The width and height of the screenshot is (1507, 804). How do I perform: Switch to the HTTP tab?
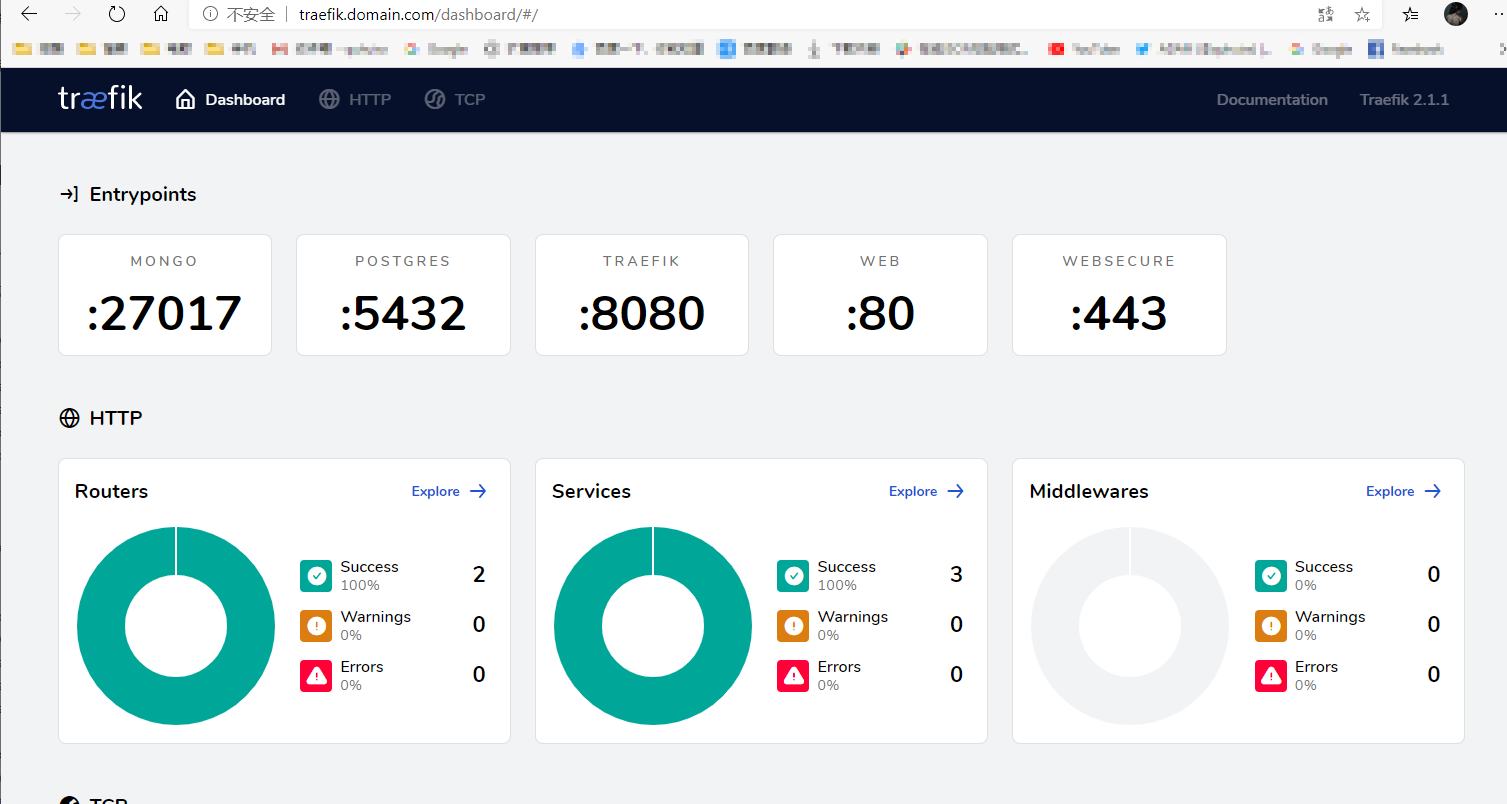click(355, 99)
